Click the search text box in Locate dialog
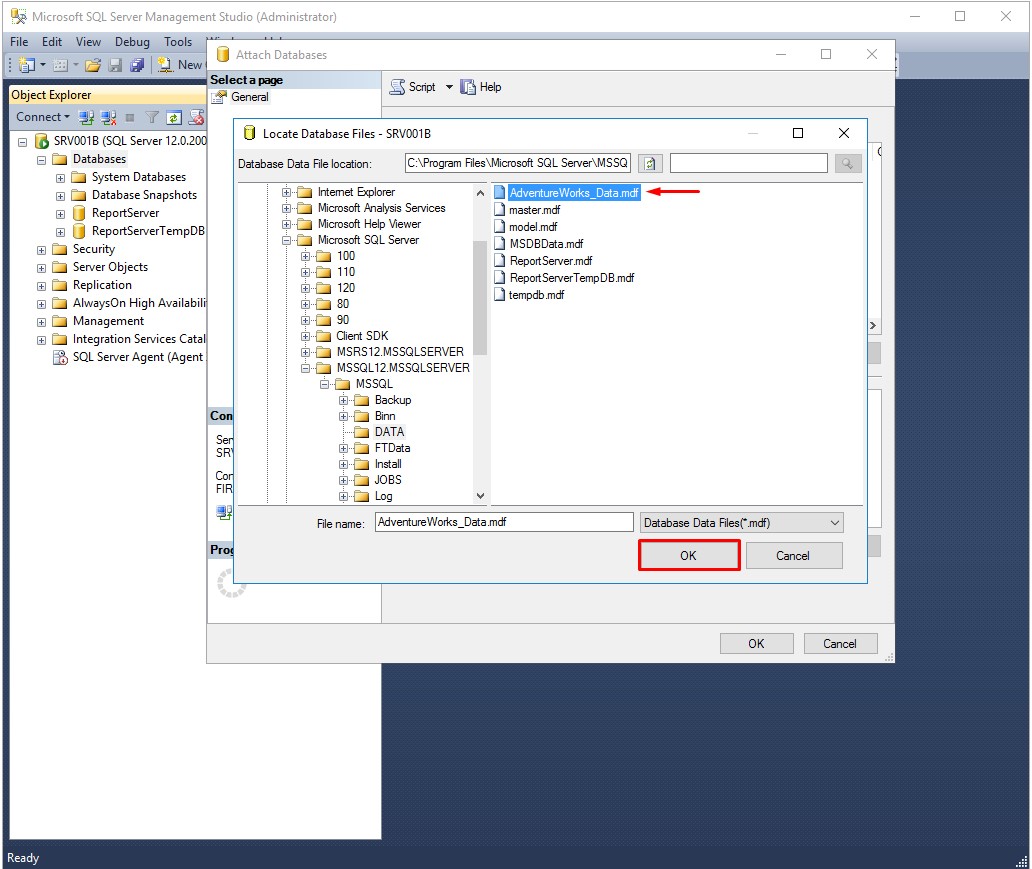The width and height of the screenshot is (1032, 869). 748,163
